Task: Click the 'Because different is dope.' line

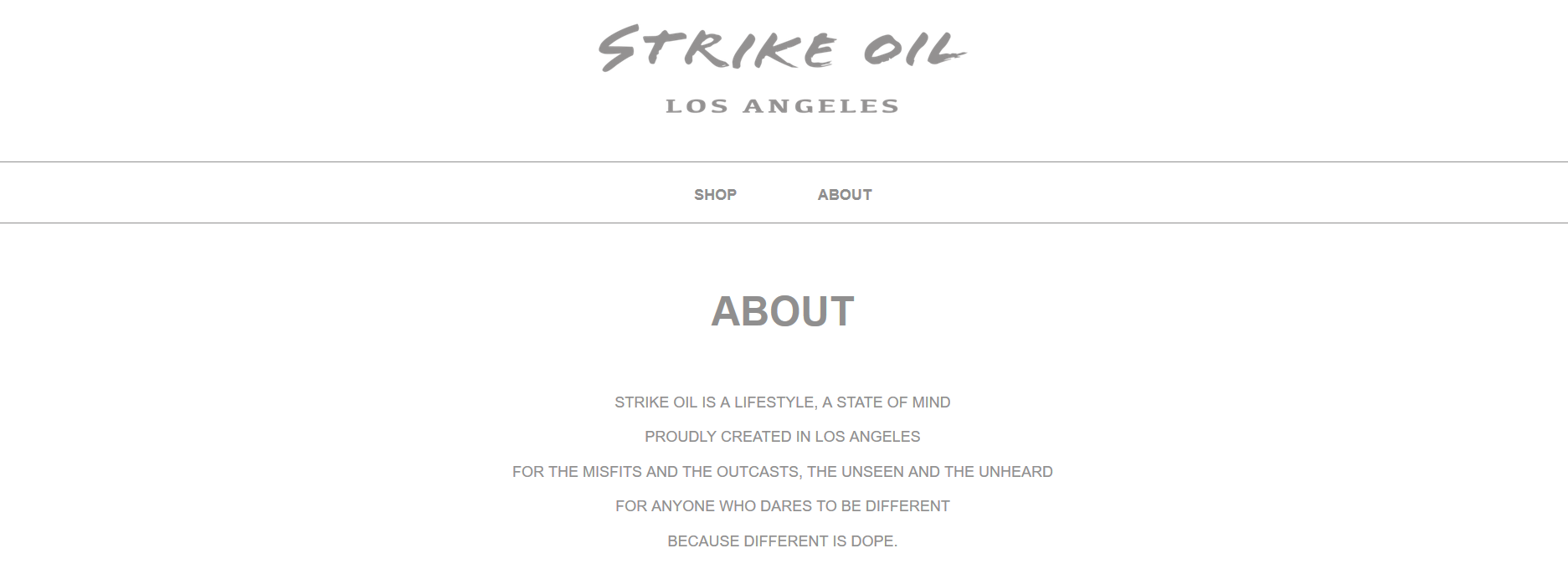Action: pos(782,541)
